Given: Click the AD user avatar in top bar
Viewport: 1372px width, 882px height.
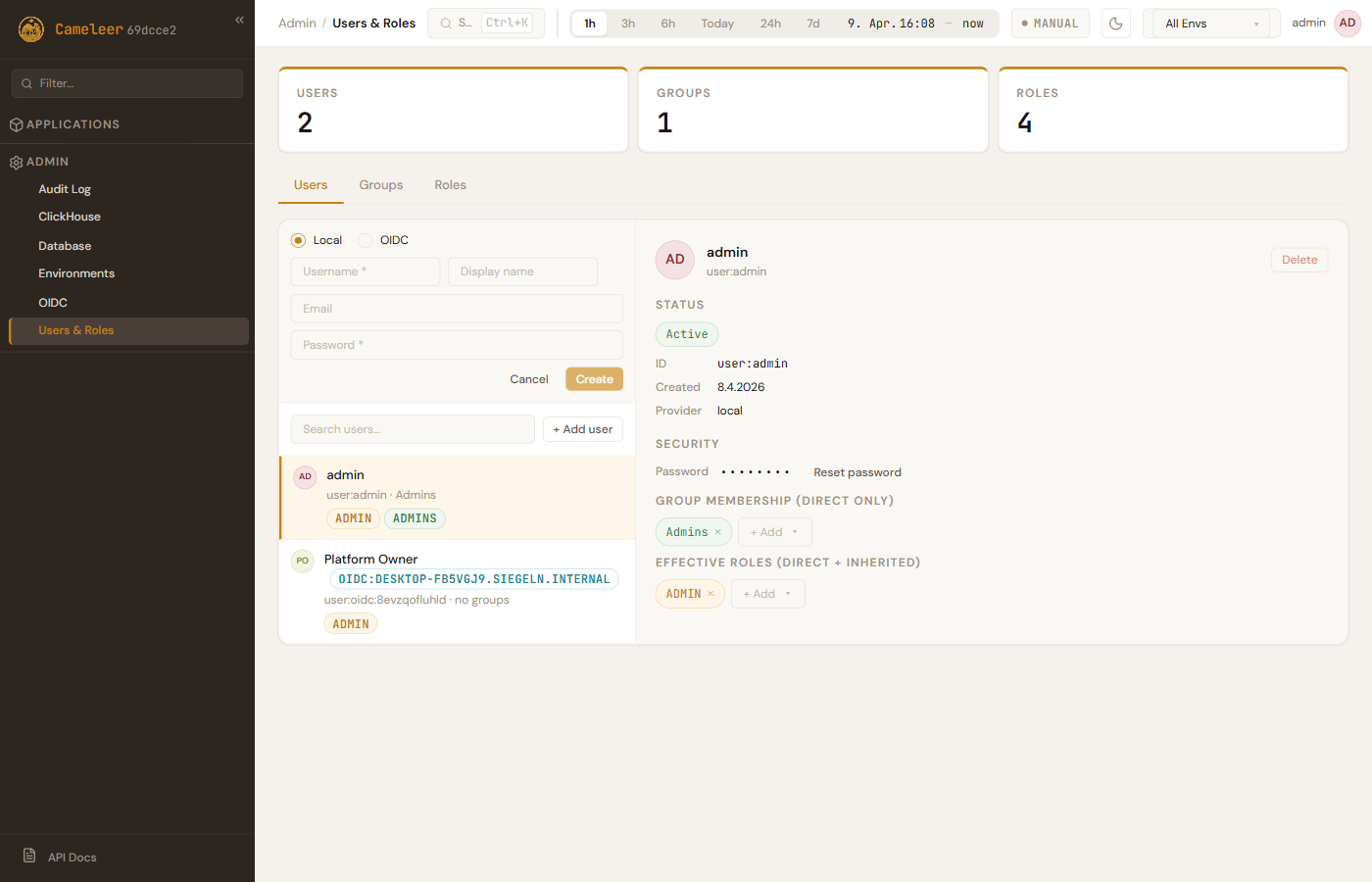Looking at the screenshot, I should coord(1347,24).
